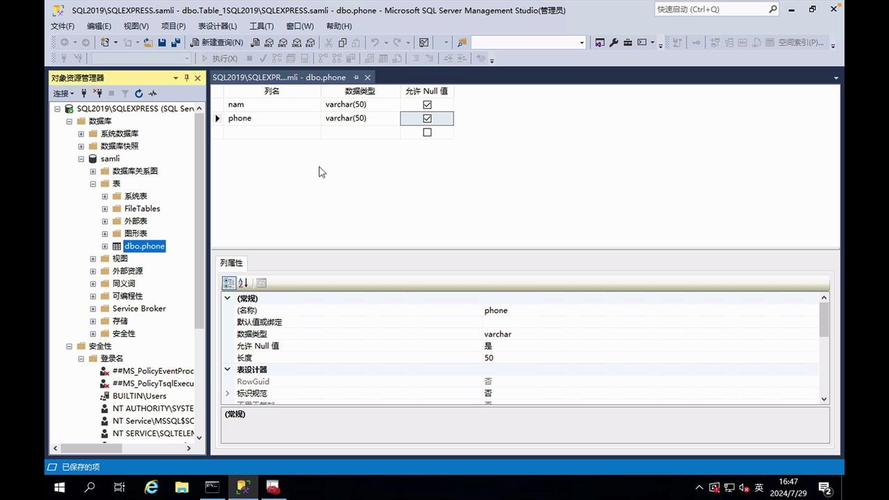Click the nam column name cell
Screen dimensions: 889x500
pos(272,104)
